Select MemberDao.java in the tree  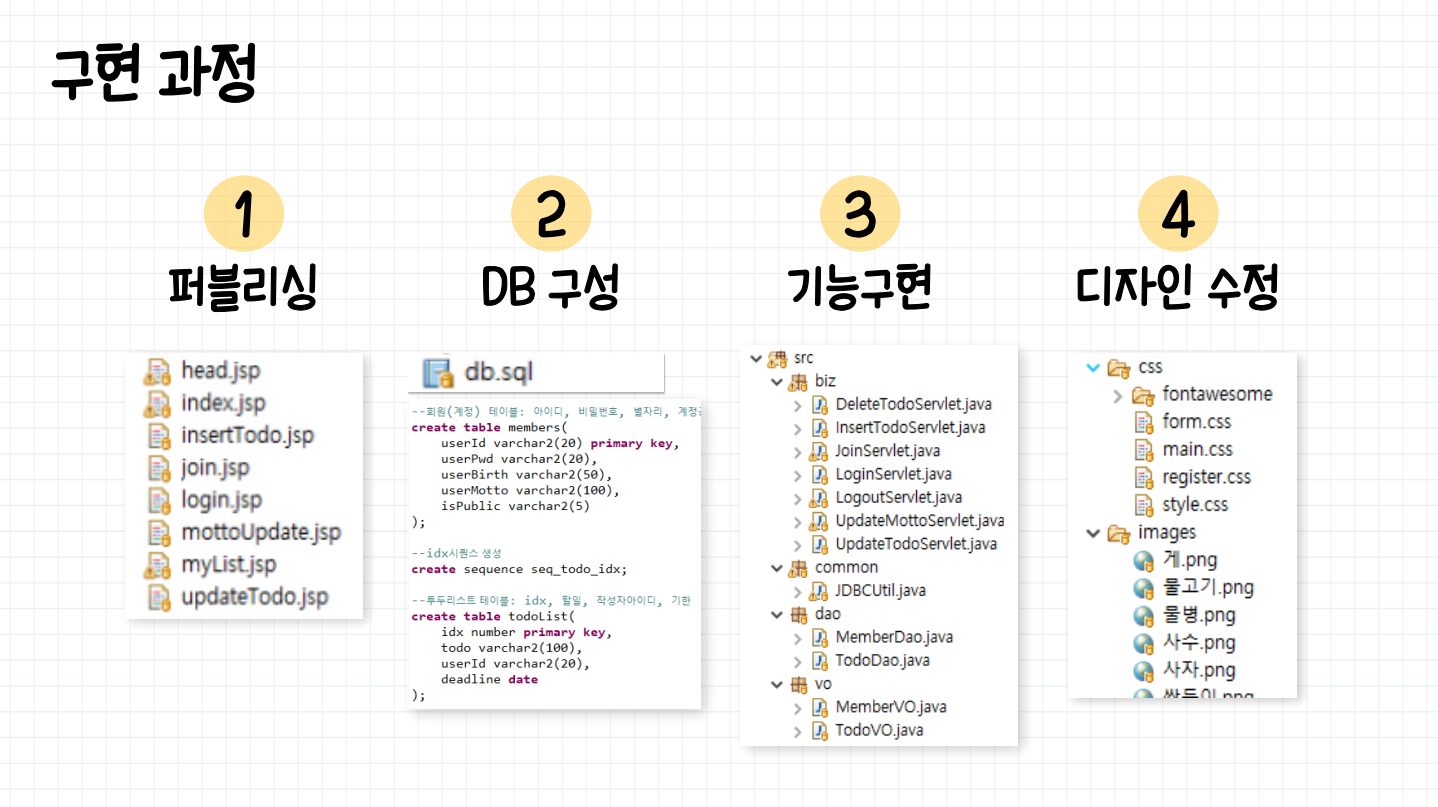(x=893, y=637)
